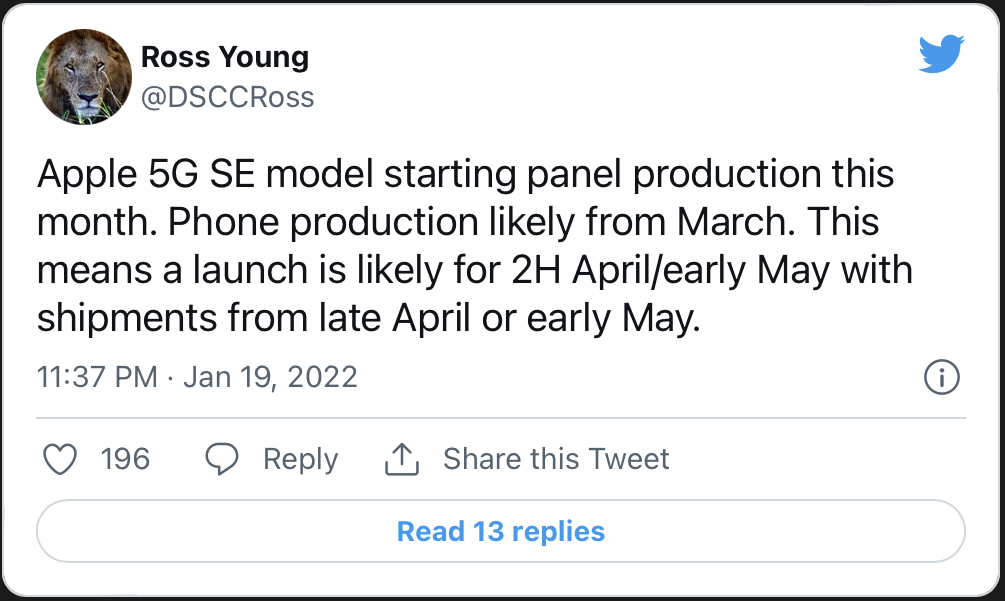Screen dimensions: 1005x601
Task: Click the reply speech bubble icon
Action: [x=222, y=459]
